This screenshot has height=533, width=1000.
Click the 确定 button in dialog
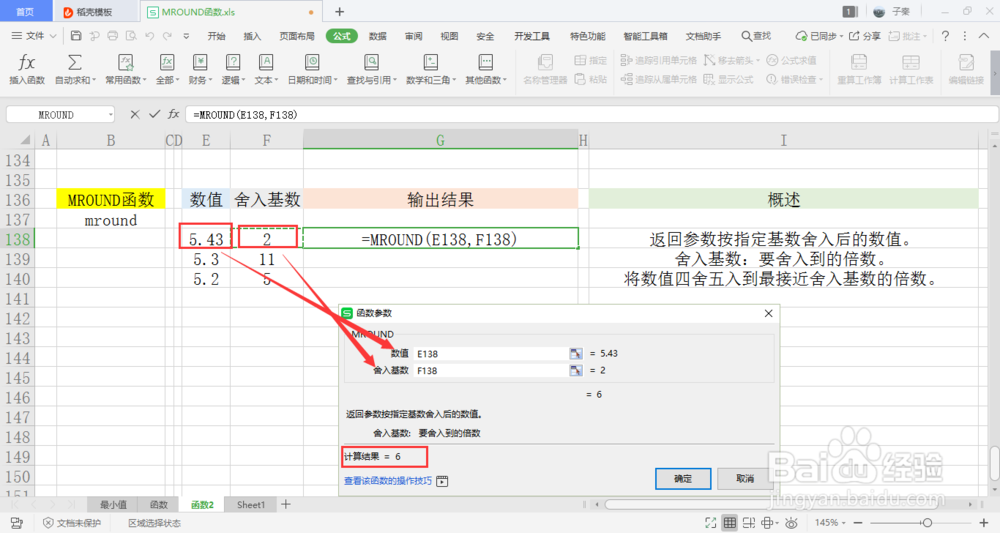pos(683,479)
